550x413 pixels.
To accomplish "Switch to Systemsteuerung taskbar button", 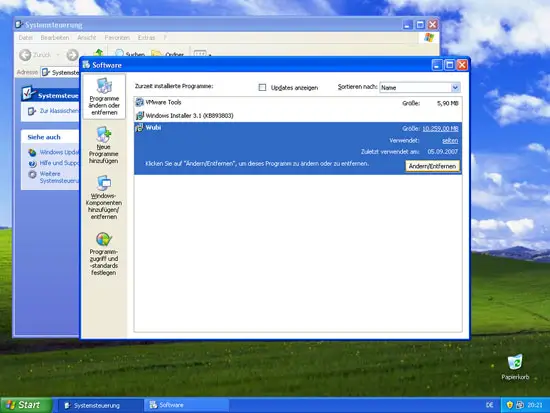I will [100, 405].
